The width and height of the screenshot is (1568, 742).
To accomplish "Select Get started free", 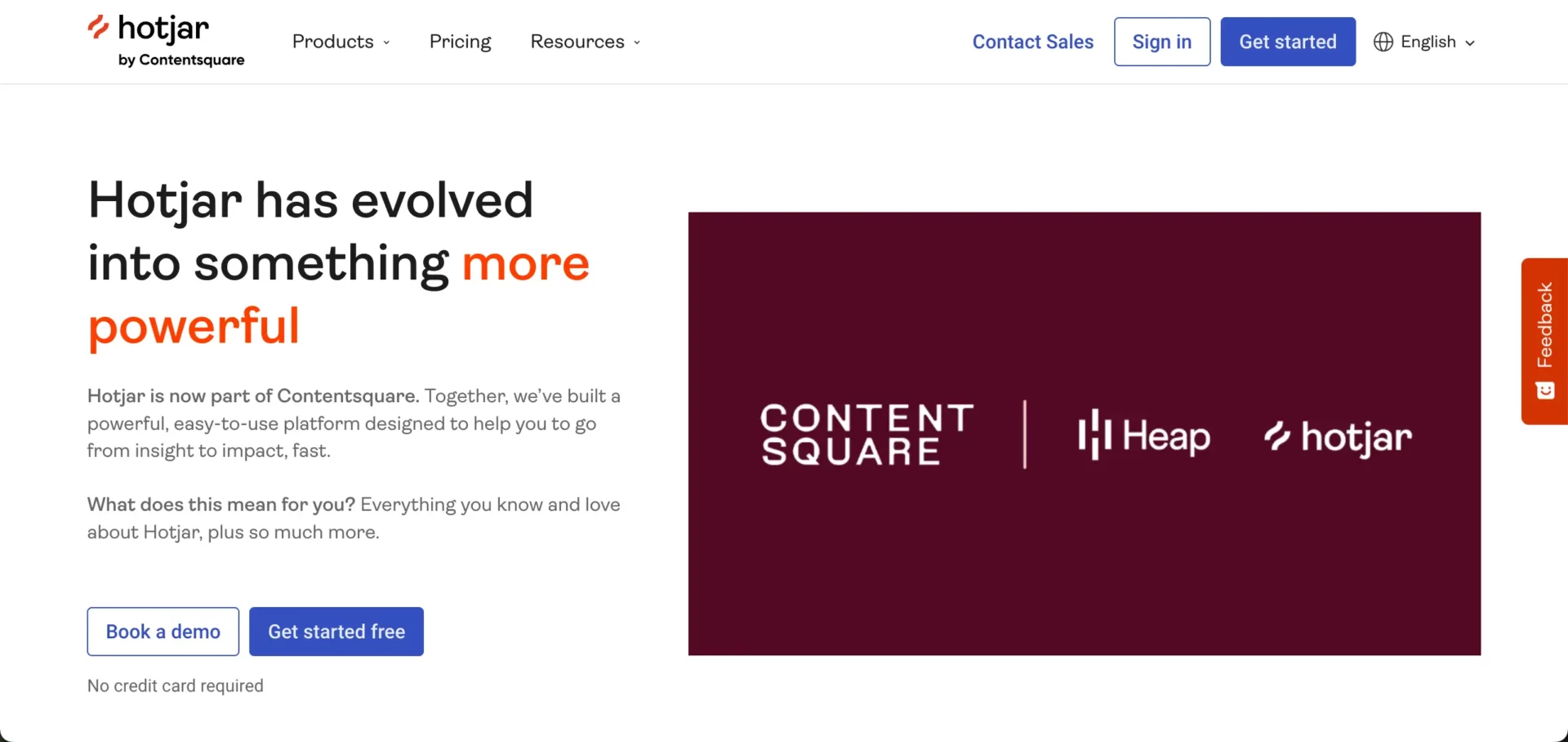I will click(x=336, y=631).
